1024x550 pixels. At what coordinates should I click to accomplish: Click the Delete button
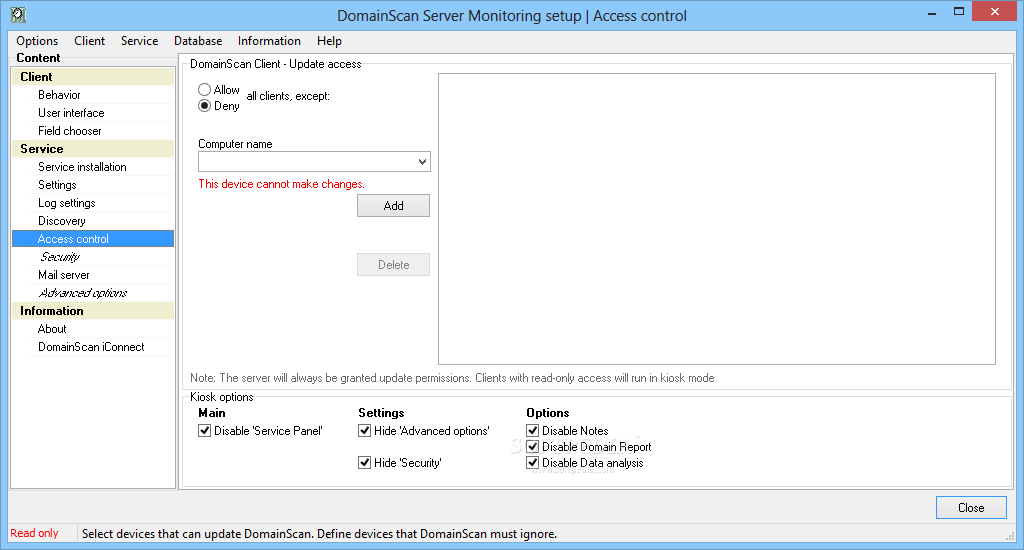click(393, 265)
